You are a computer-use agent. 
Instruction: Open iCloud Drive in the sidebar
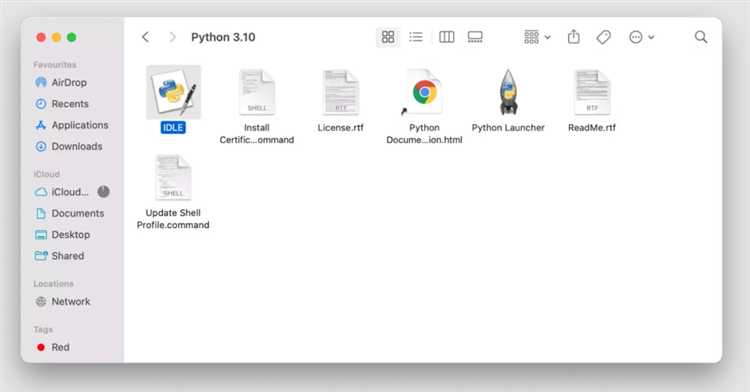62,192
